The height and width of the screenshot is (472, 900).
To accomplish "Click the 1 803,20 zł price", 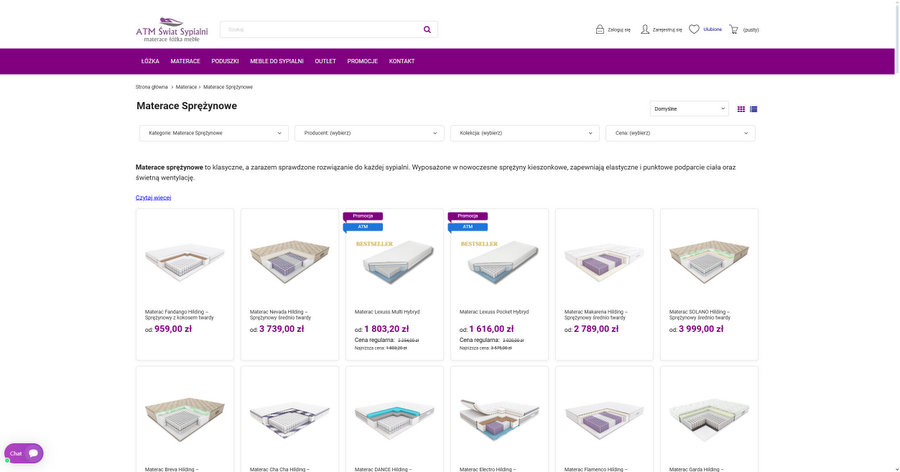I will point(386,329).
